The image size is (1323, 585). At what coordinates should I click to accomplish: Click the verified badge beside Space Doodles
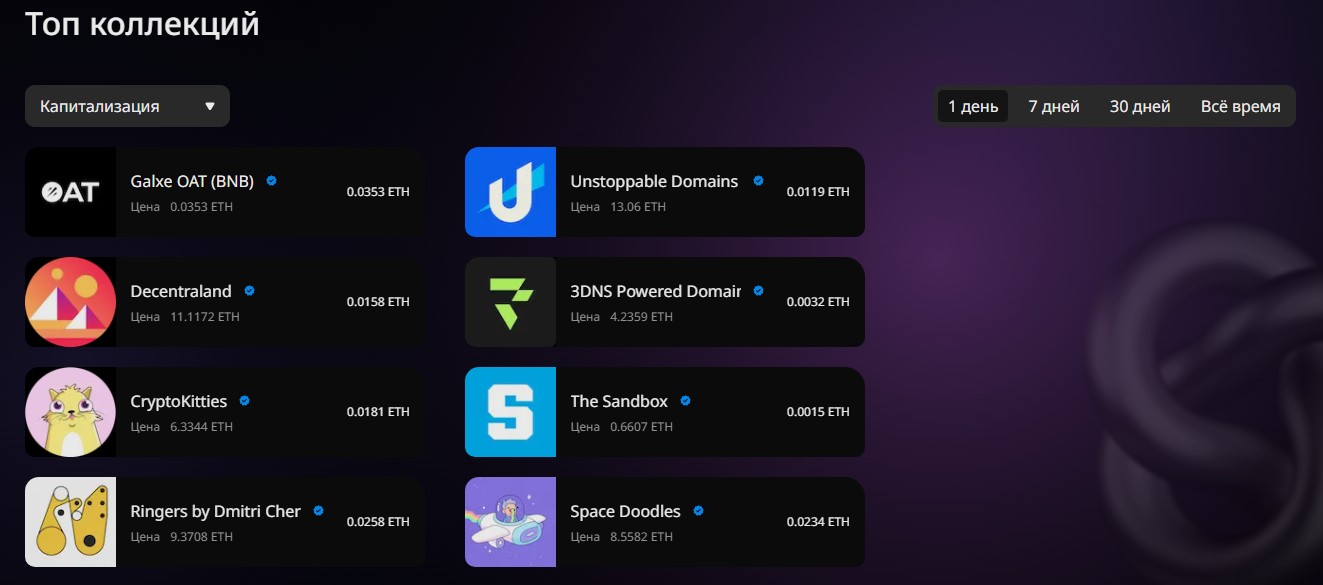pyautogui.click(x=698, y=511)
